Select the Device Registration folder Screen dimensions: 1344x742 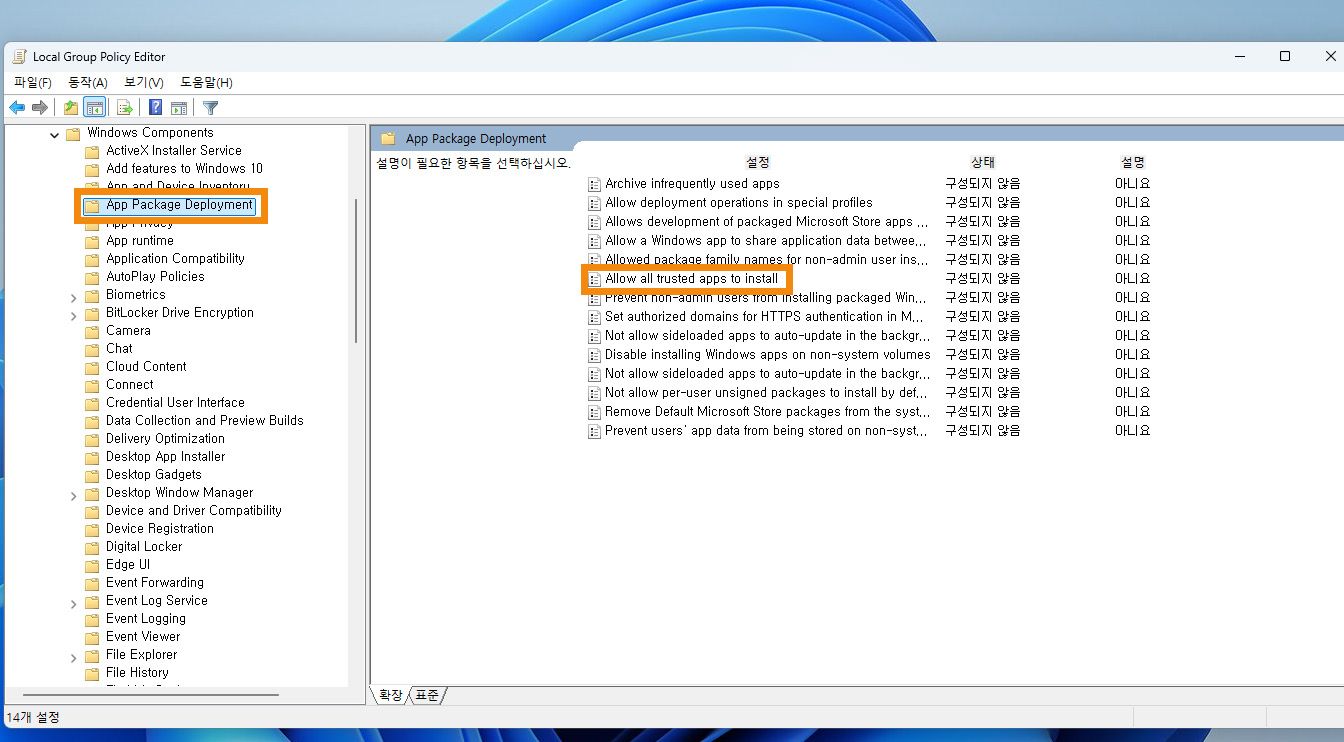(x=160, y=529)
